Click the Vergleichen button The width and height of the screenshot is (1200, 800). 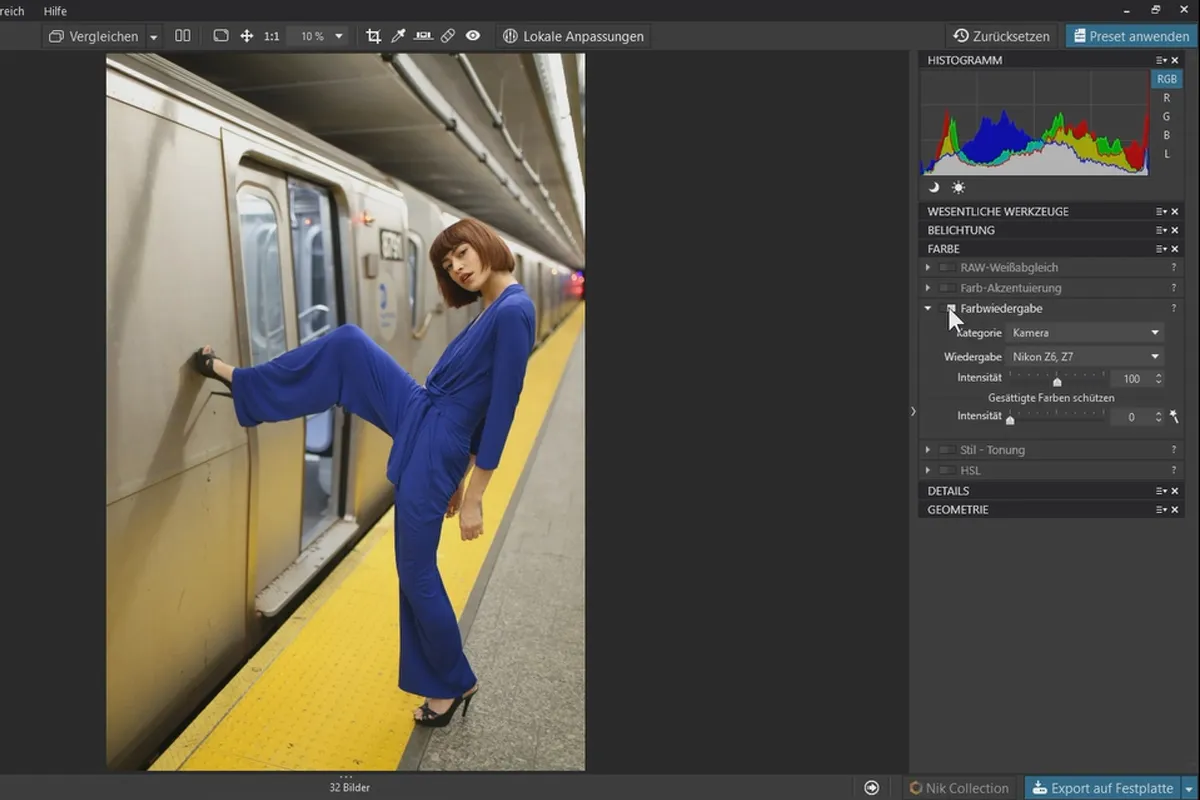pos(94,36)
